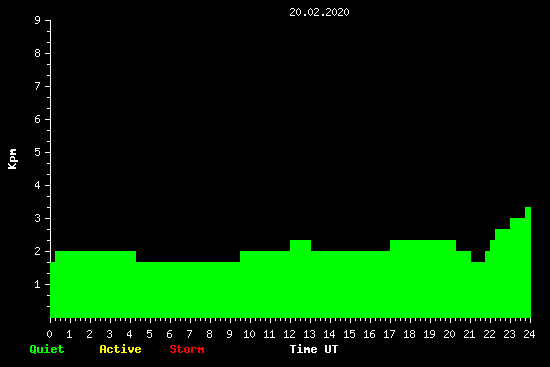Viewport: 550px width, 367px height.
Task: Click the Storm legend label
Action: [187, 349]
